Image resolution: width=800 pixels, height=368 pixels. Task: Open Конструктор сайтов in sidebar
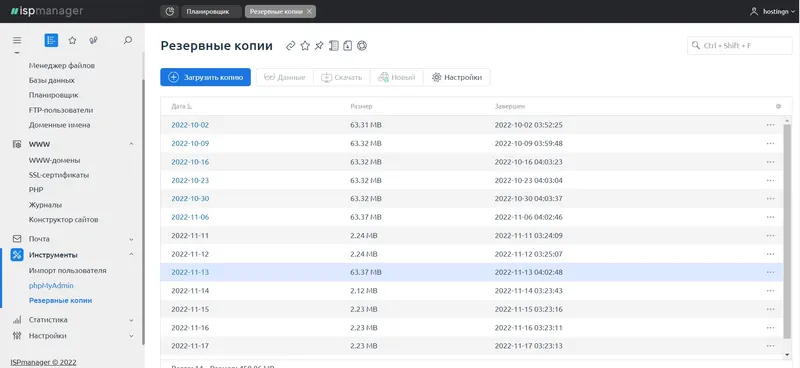[x=63, y=219]
